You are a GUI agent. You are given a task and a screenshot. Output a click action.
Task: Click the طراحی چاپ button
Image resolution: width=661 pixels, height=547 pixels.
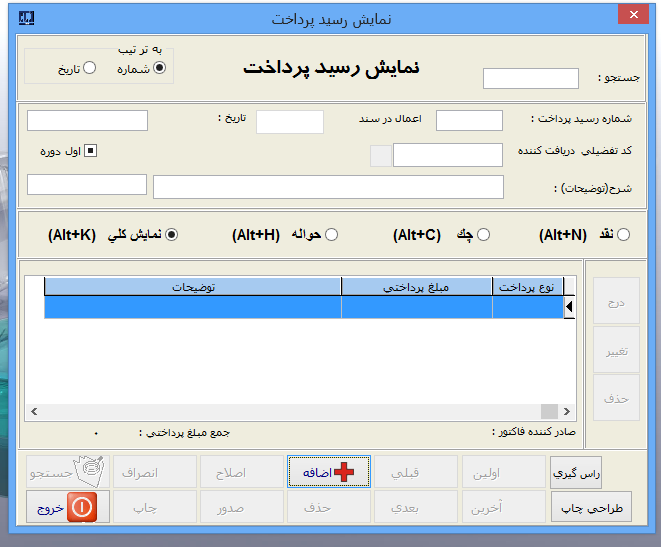tap(591, 507)
